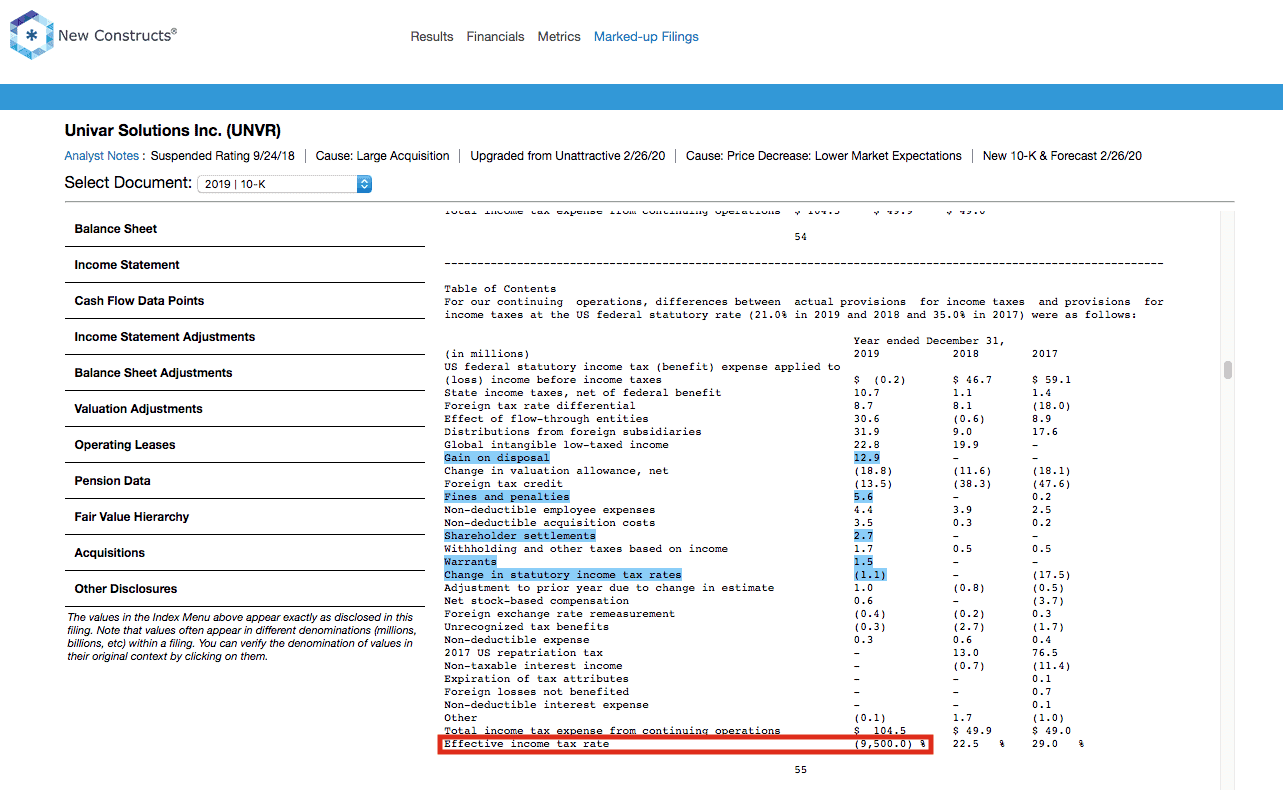Open the Marked-up Filings tab
The image size is (1283, 790).
click(x=646, y=37)
